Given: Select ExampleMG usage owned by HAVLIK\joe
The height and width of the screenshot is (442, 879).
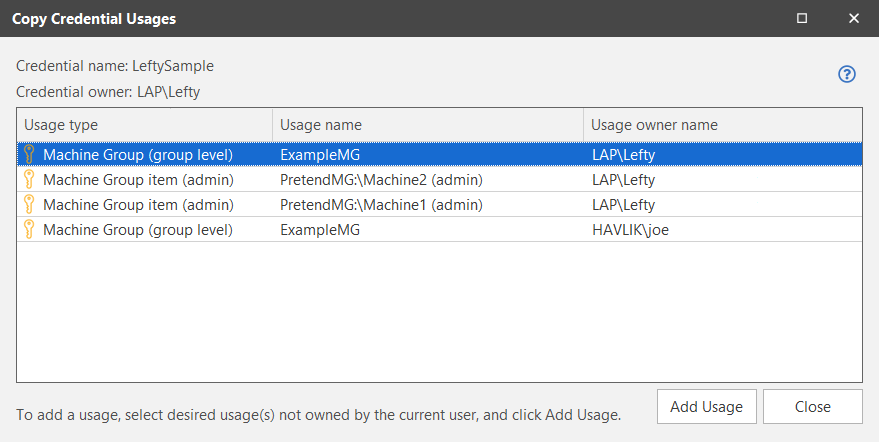Looking at the screenshot, I should pos(320,230).
